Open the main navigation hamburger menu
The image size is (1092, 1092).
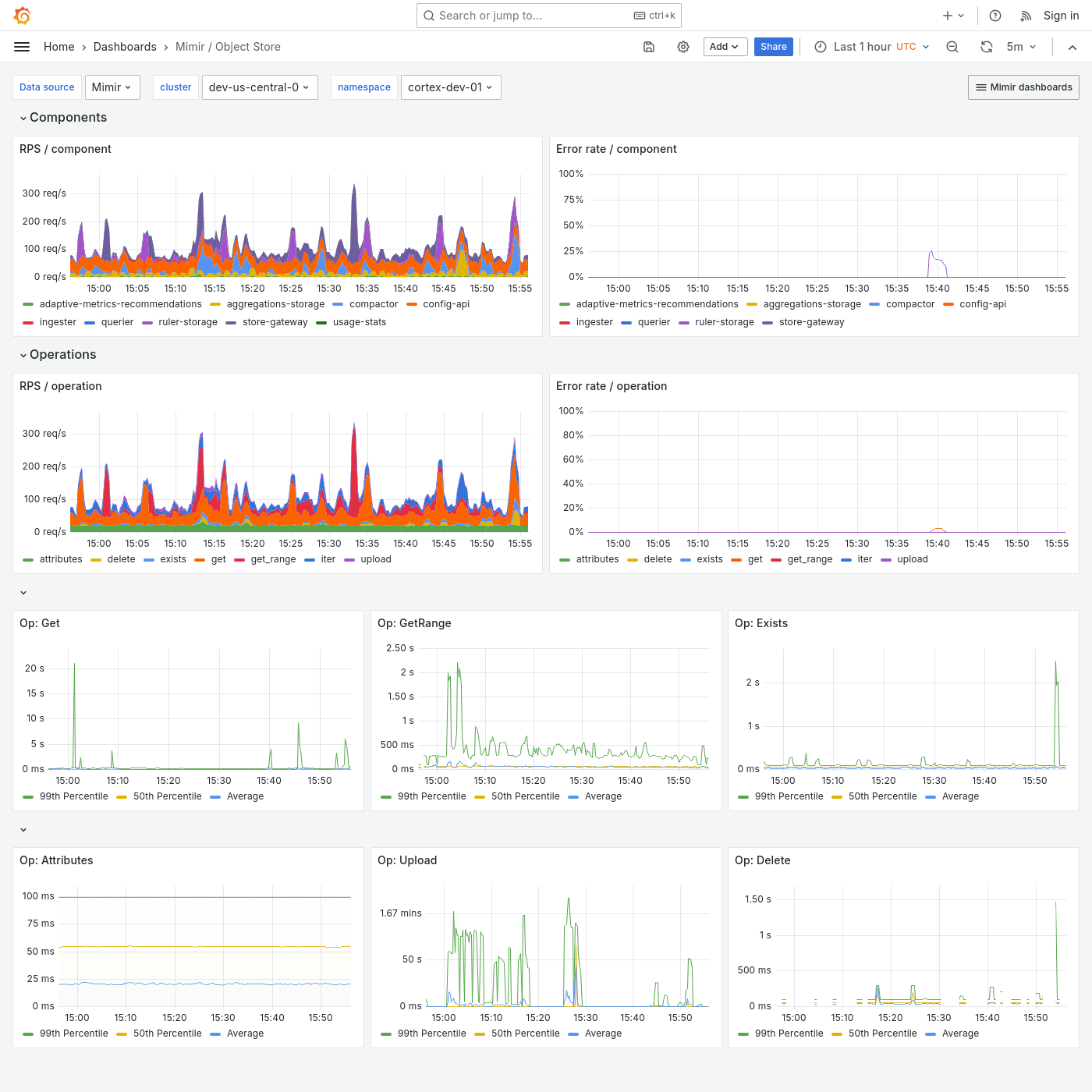pos(22,47)
